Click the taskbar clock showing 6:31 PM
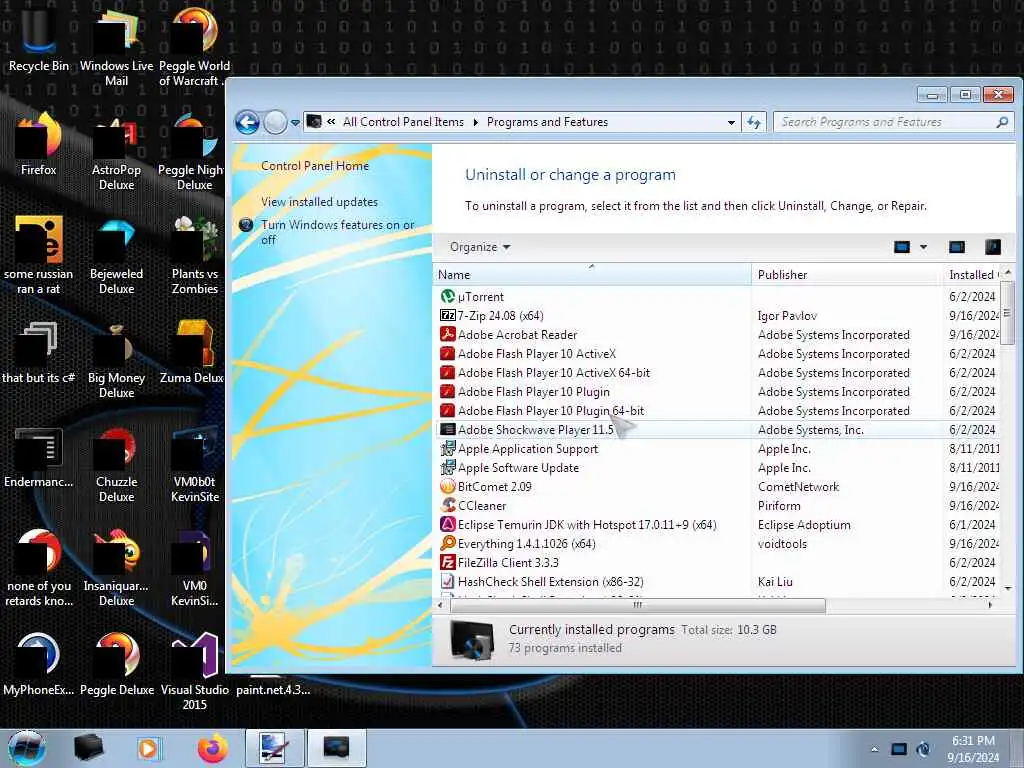The height and width of the screenshot is (768, 1024). 973,748
